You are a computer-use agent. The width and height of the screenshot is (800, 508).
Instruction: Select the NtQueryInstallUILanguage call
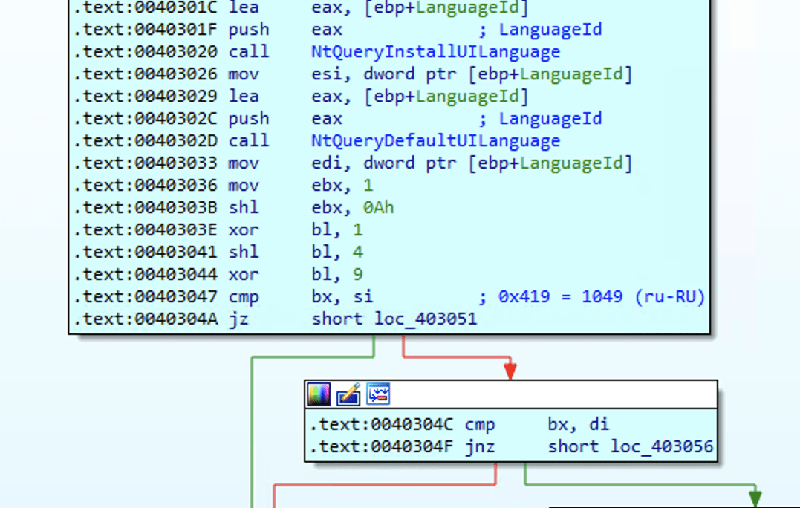pyautogui.click(x=435, y=52)
